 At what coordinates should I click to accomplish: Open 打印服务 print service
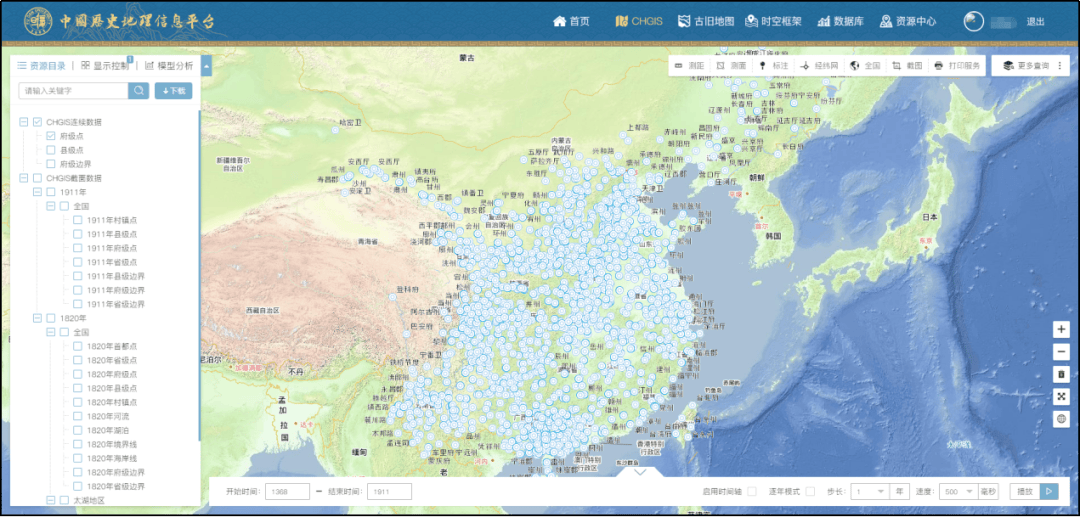click(958, 65)
